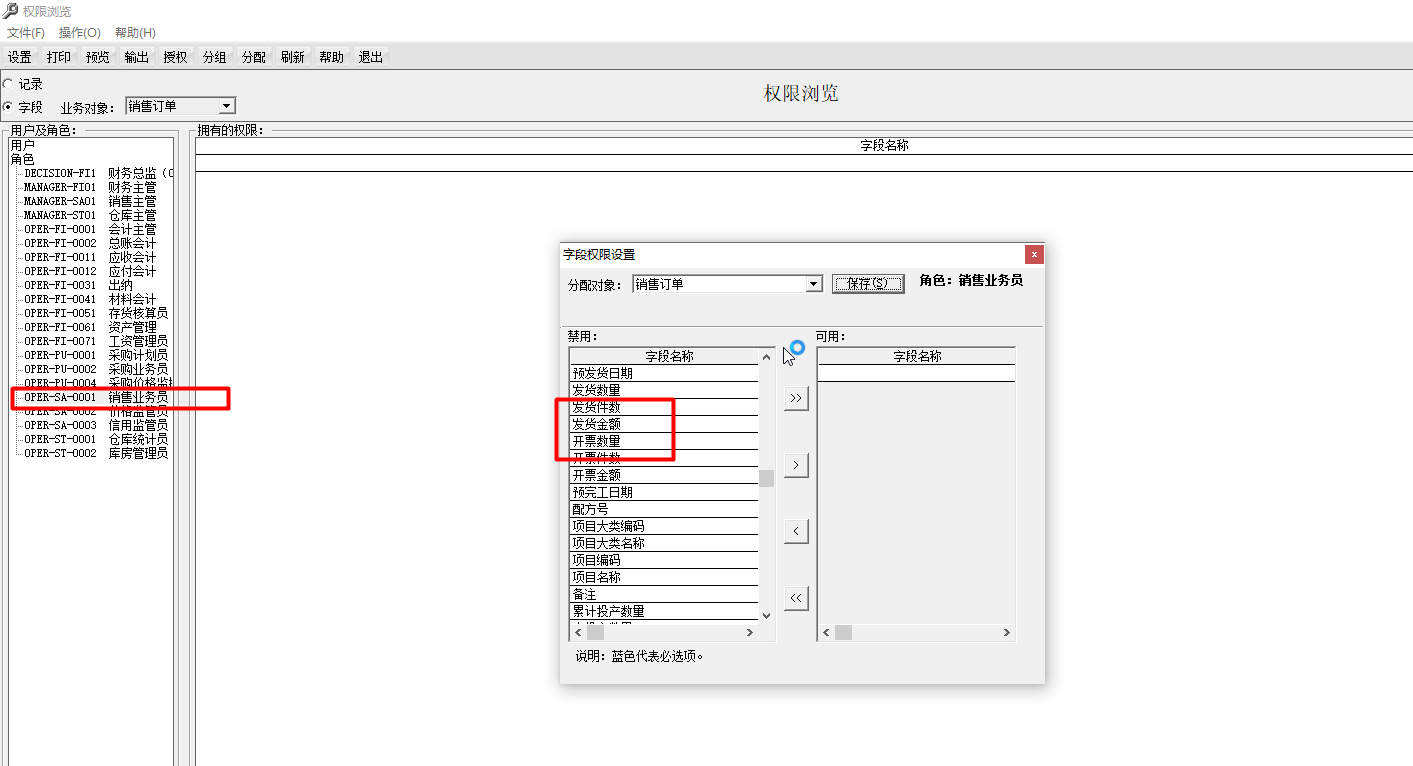Viewport: 1413px width, 766px height.
Task: Select role DECISION-FI1 财务总监
Action: click(97, 173)
